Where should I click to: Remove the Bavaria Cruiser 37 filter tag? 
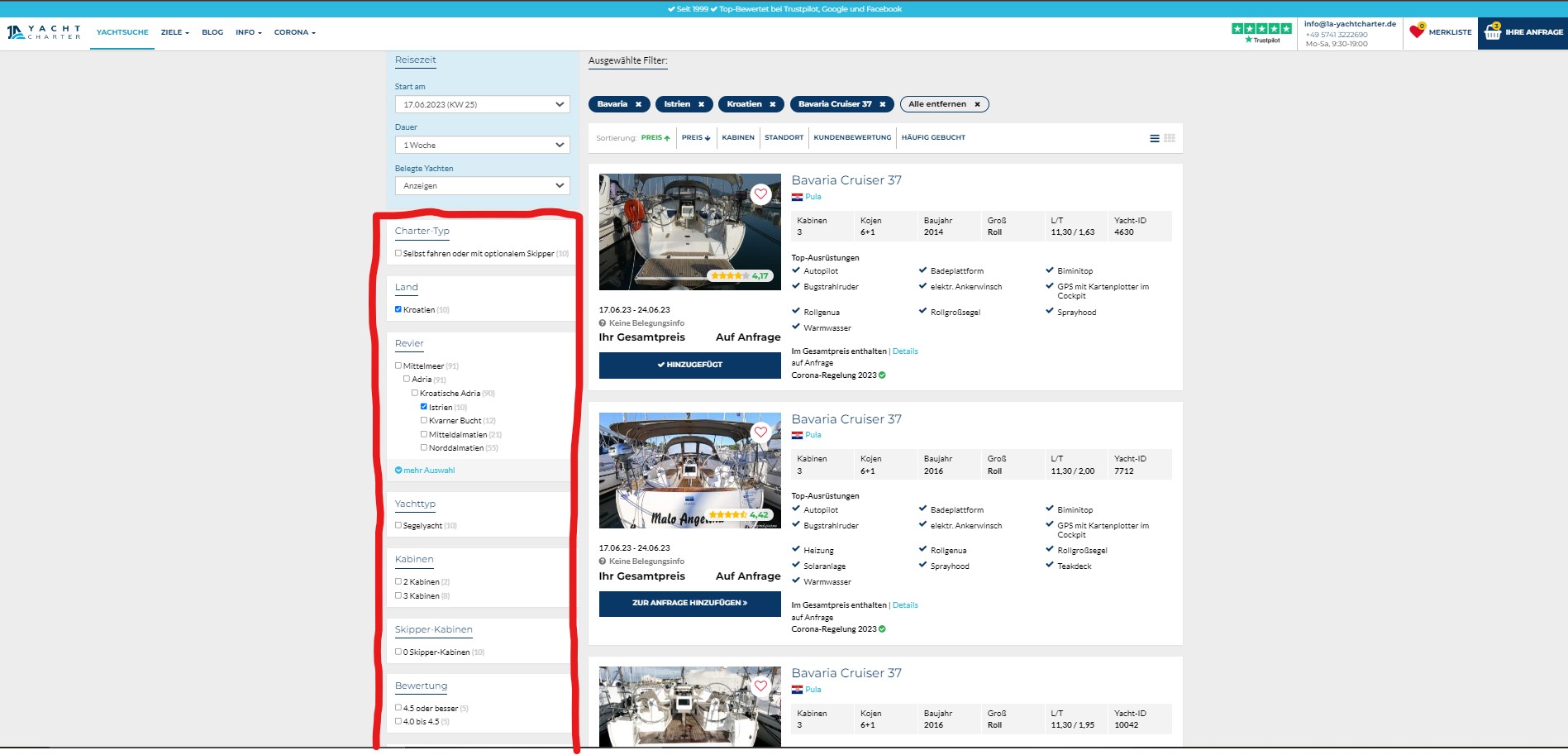click(x=882, y=104)
